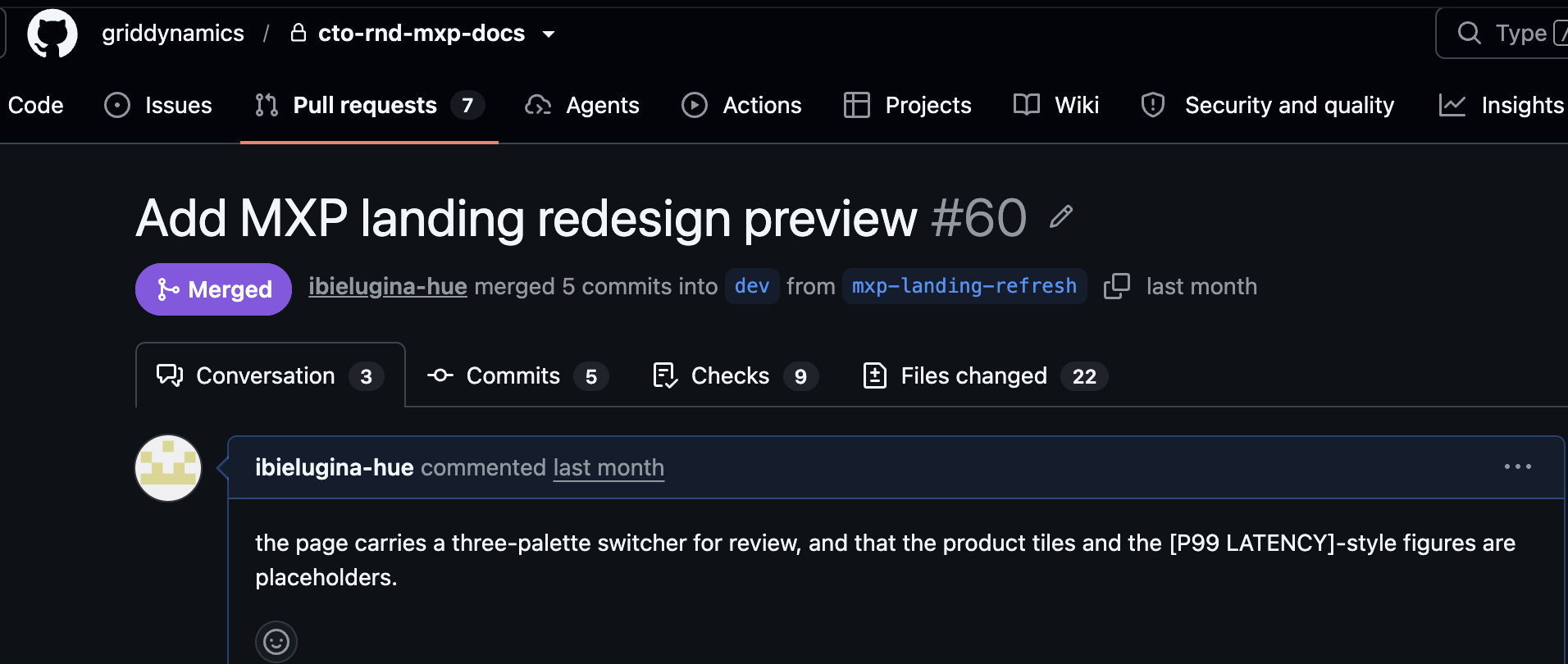Click the pull request number #60
The width and height of the screenshot is (1568, 664).
coord(978,218)
